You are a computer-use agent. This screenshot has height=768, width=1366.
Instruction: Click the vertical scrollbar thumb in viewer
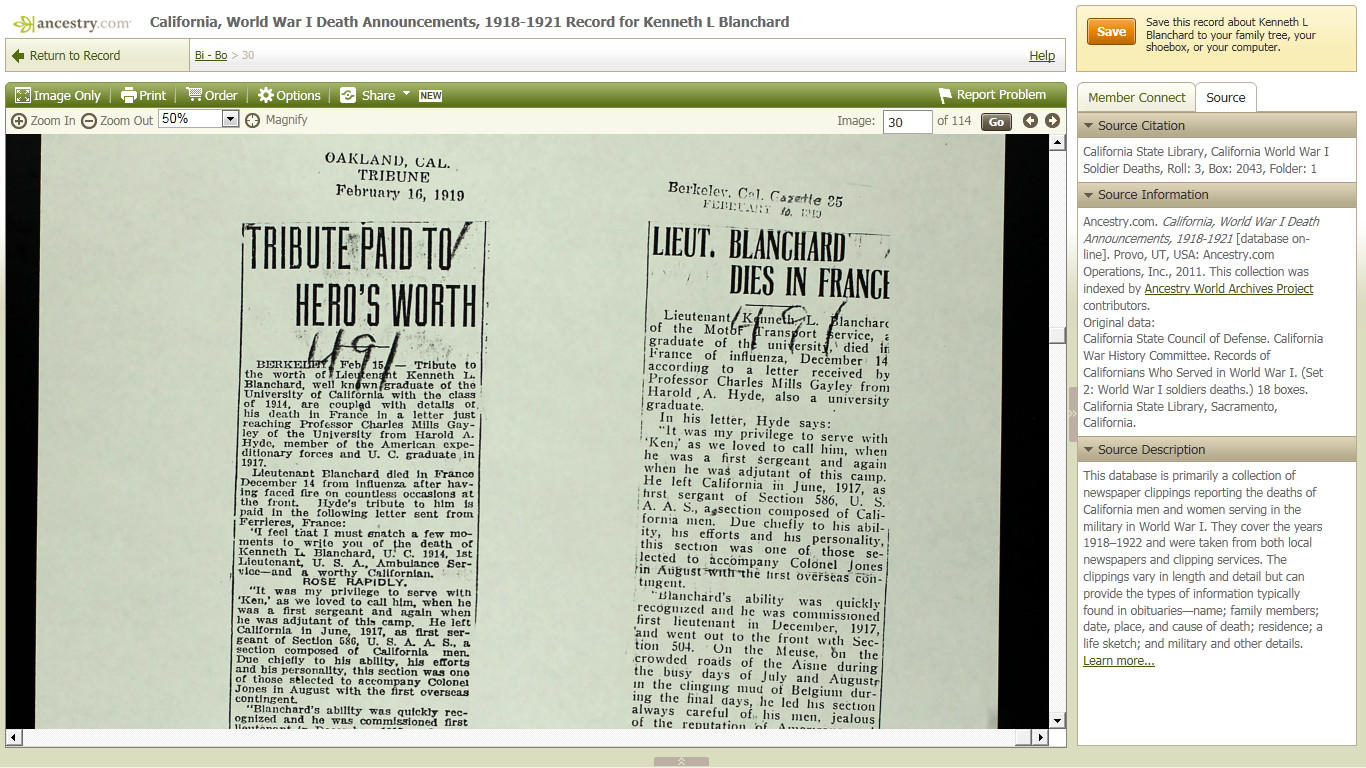(1057, 334)
